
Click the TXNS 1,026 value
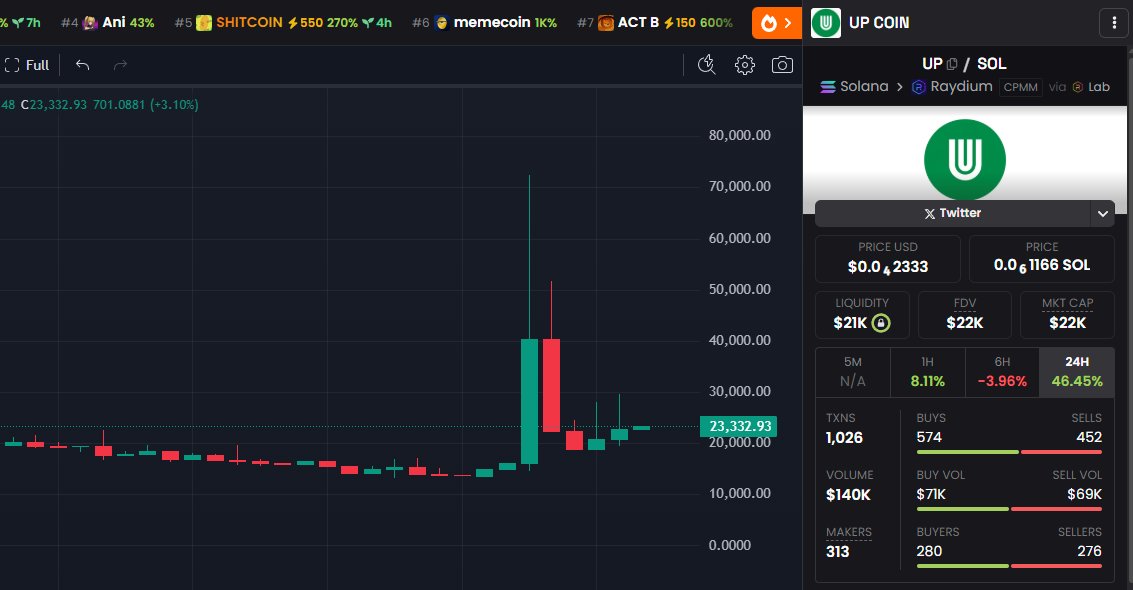(844, 438)
